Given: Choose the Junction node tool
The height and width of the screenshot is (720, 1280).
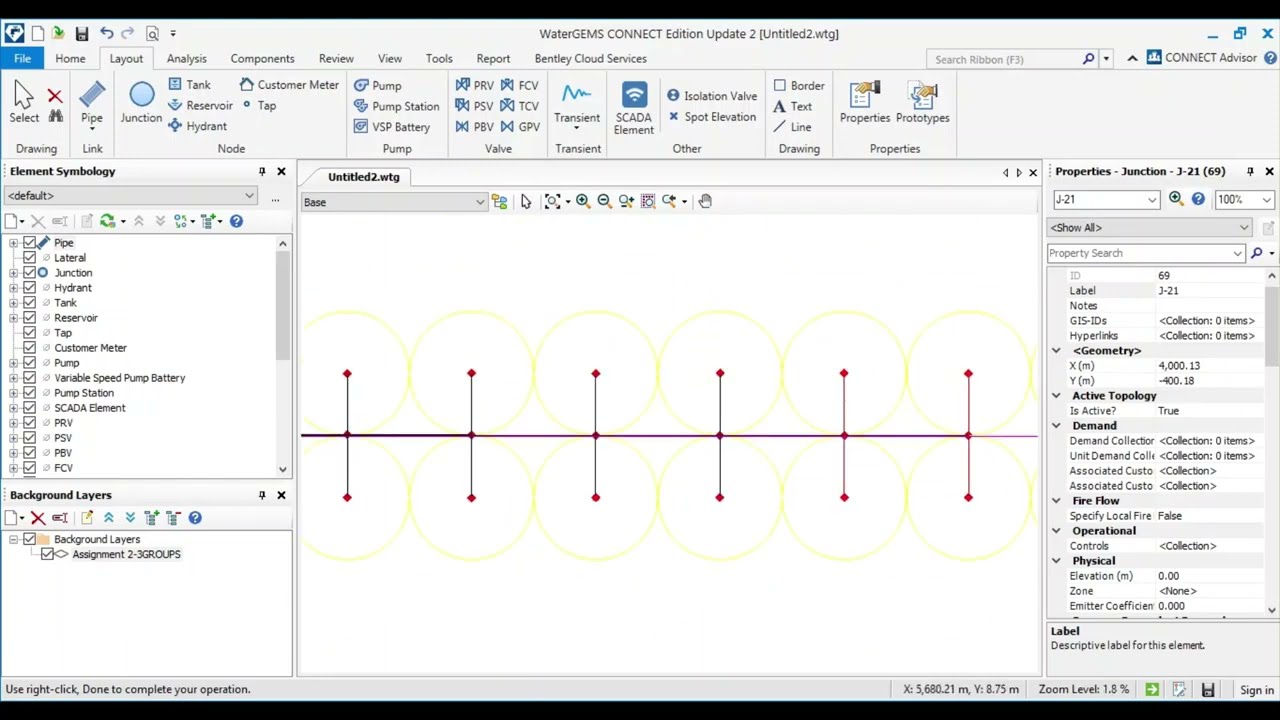Looking at the screenshot, I should (x=141, y=104).
